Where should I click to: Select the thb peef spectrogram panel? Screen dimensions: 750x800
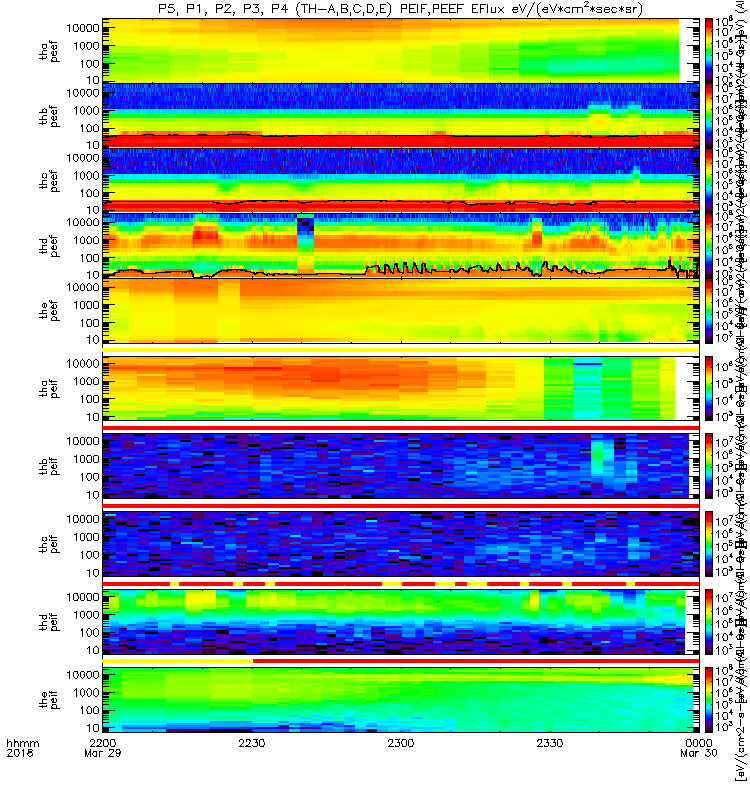401,115
